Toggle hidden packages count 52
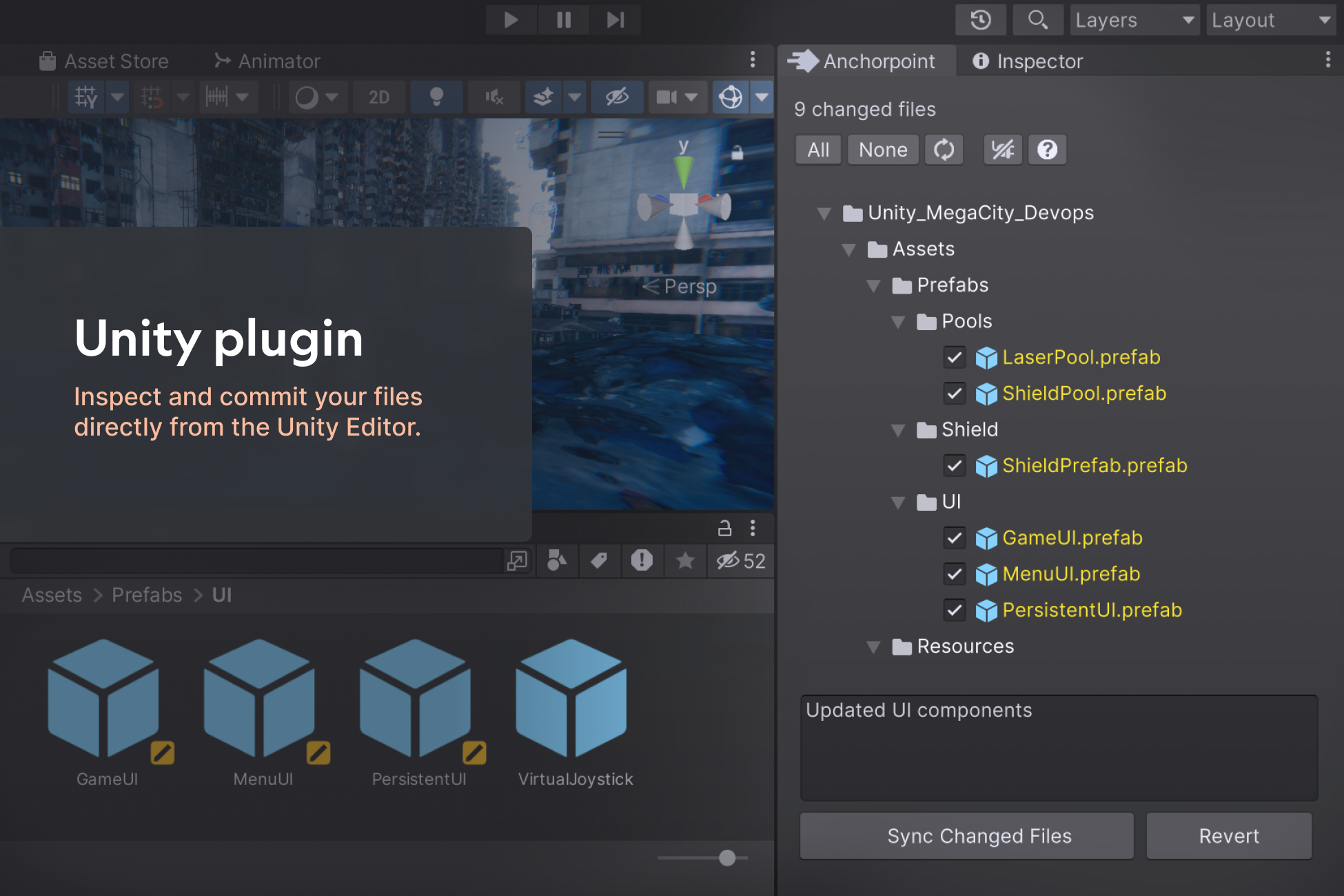 coord(741,561)
